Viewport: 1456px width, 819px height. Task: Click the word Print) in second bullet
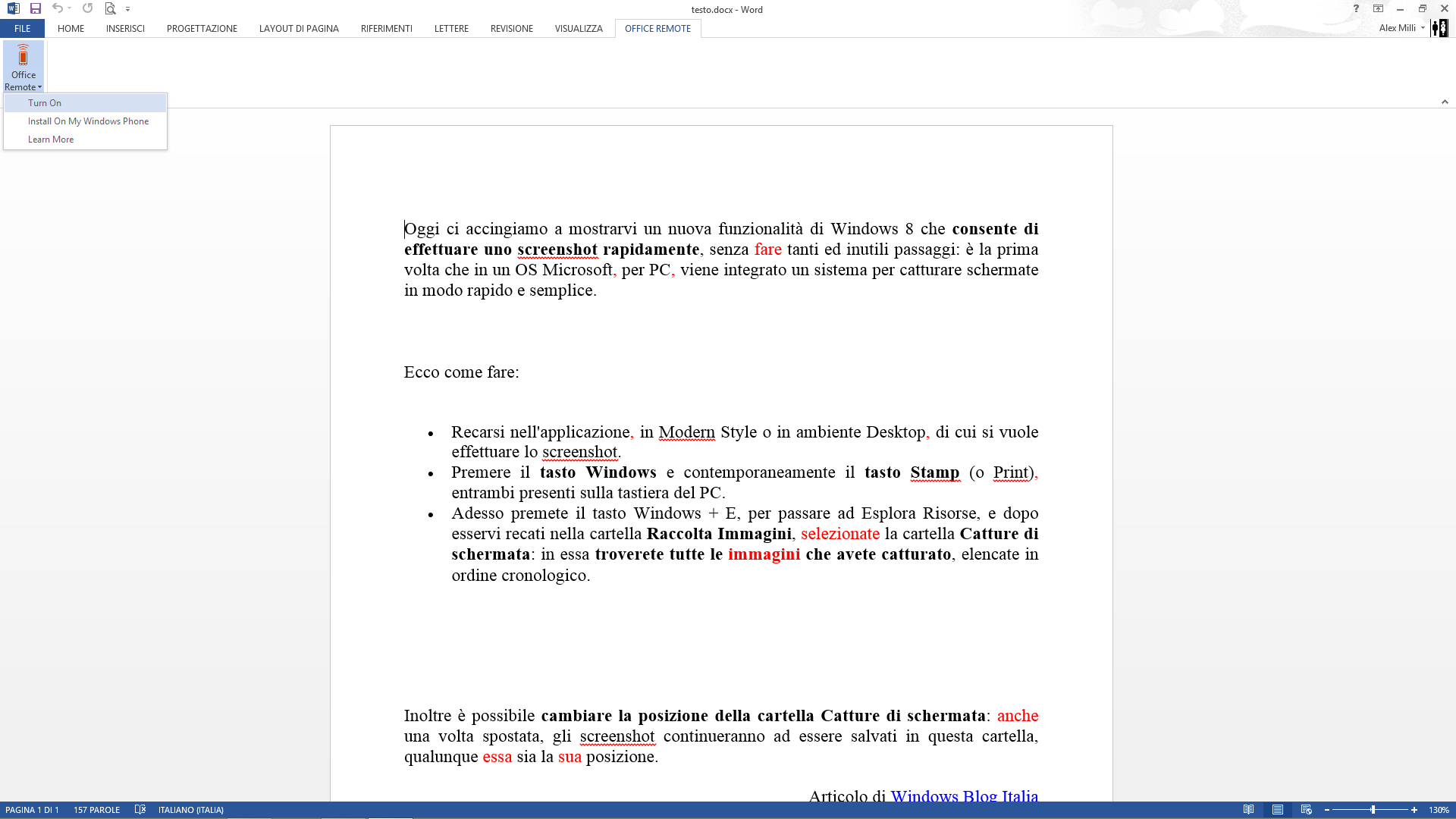tap(1014, 472)
